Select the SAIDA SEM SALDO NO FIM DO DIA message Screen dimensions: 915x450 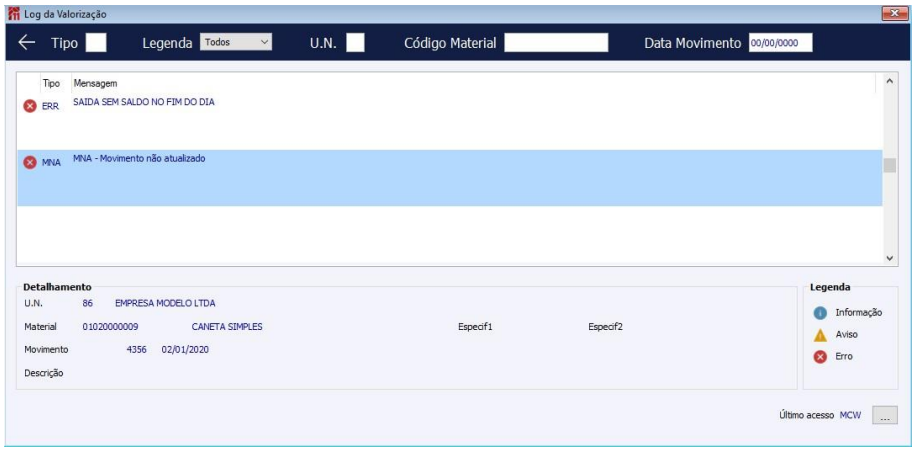click(x=144, y=102)
